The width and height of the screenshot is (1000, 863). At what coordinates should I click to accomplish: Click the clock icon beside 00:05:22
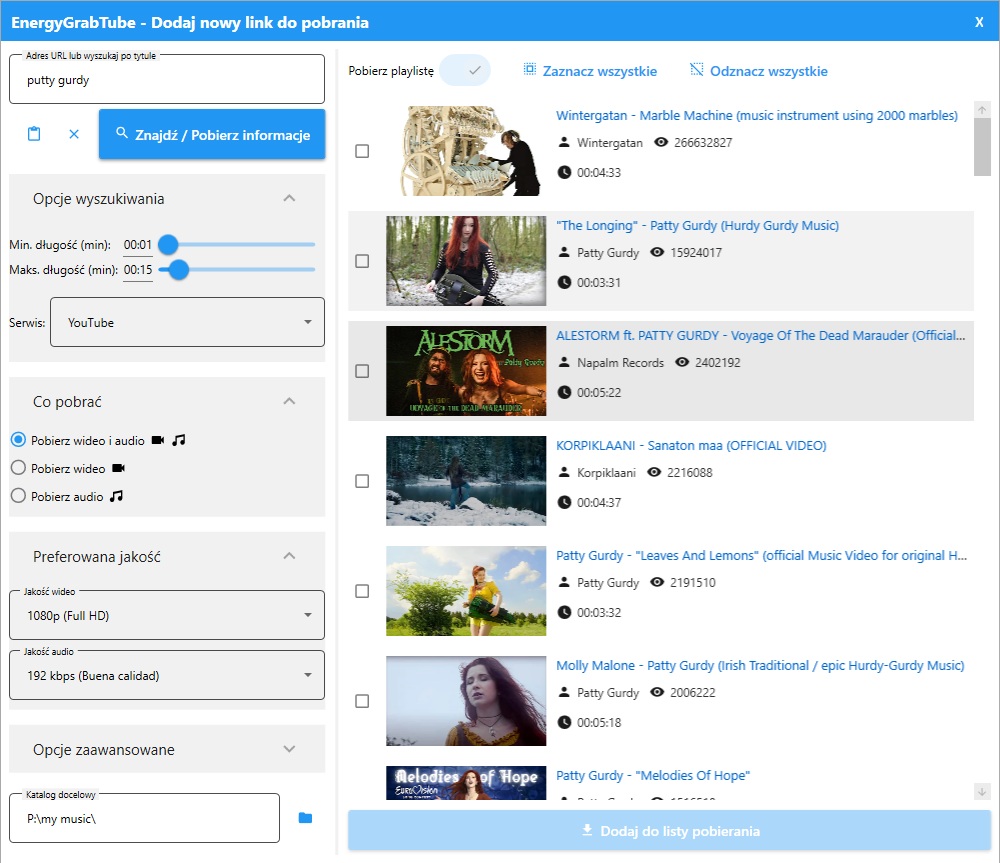pyautogui.click(x=564, y=392)
